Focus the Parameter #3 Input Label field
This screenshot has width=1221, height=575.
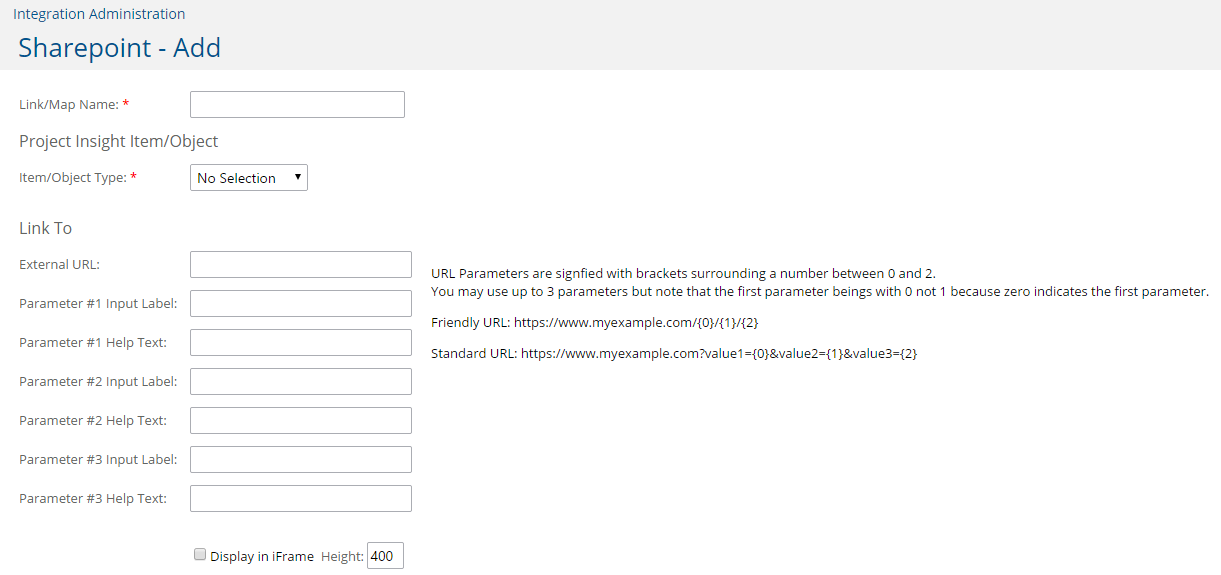point(301,459)
